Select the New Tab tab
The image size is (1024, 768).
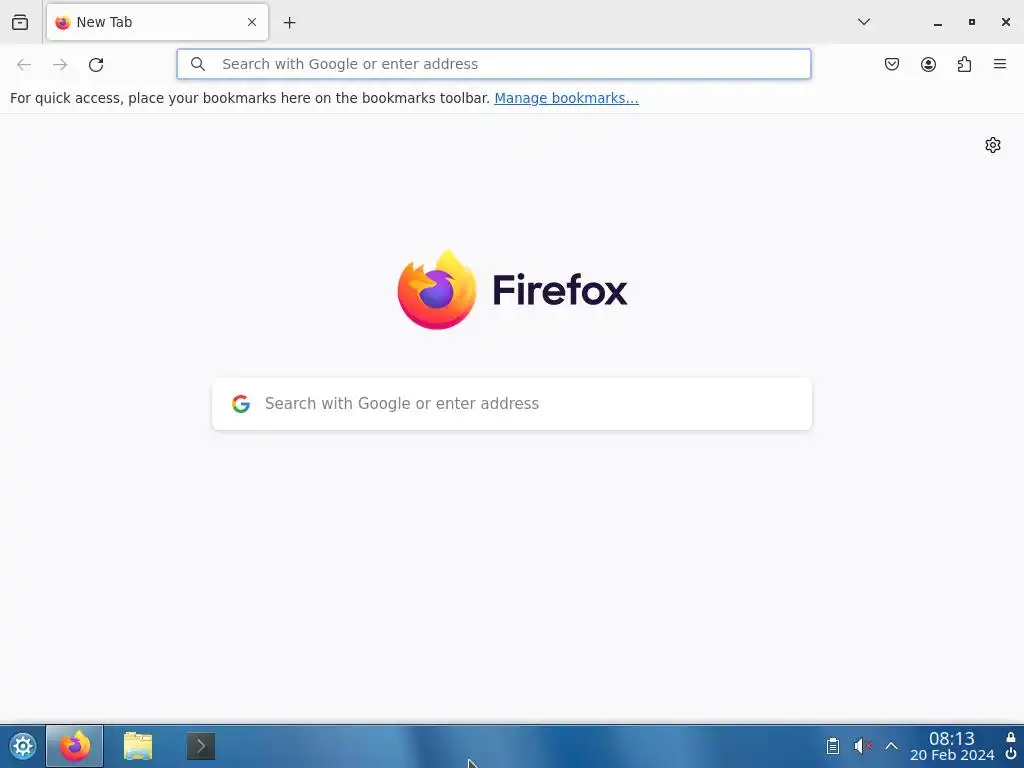coord(157,22)
